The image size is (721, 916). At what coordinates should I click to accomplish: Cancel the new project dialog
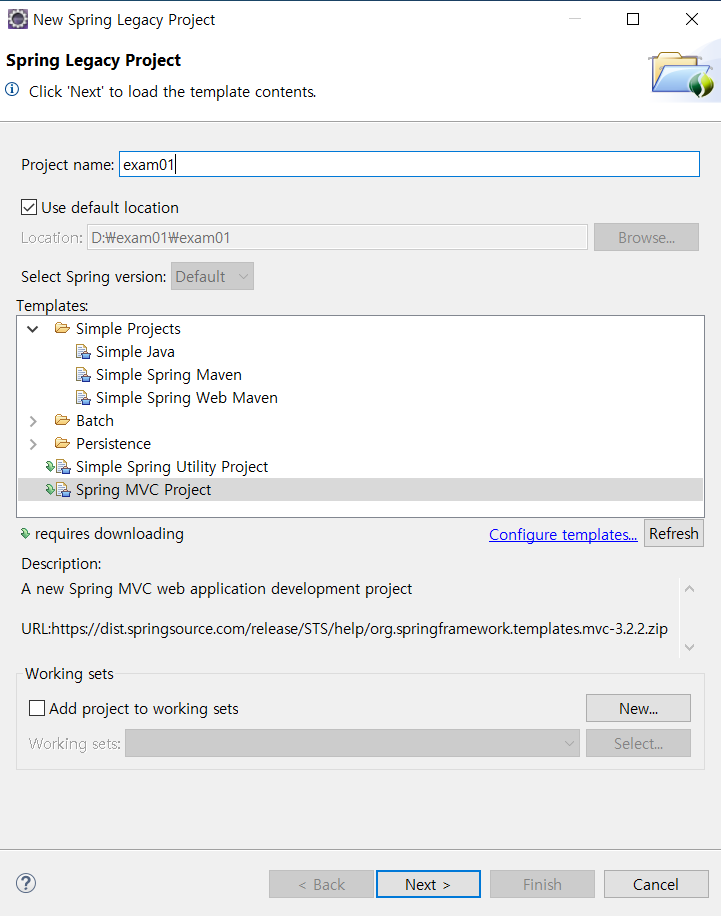click(656, 884)
